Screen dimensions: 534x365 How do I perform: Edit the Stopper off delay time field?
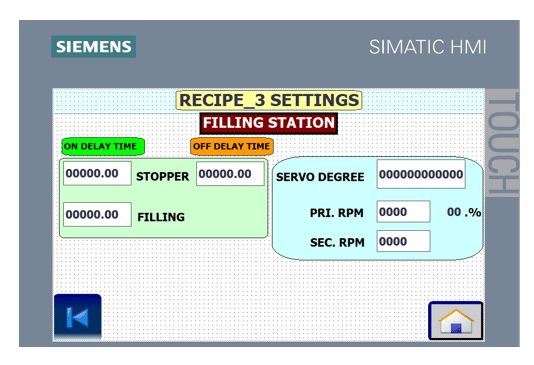point(230,174)
